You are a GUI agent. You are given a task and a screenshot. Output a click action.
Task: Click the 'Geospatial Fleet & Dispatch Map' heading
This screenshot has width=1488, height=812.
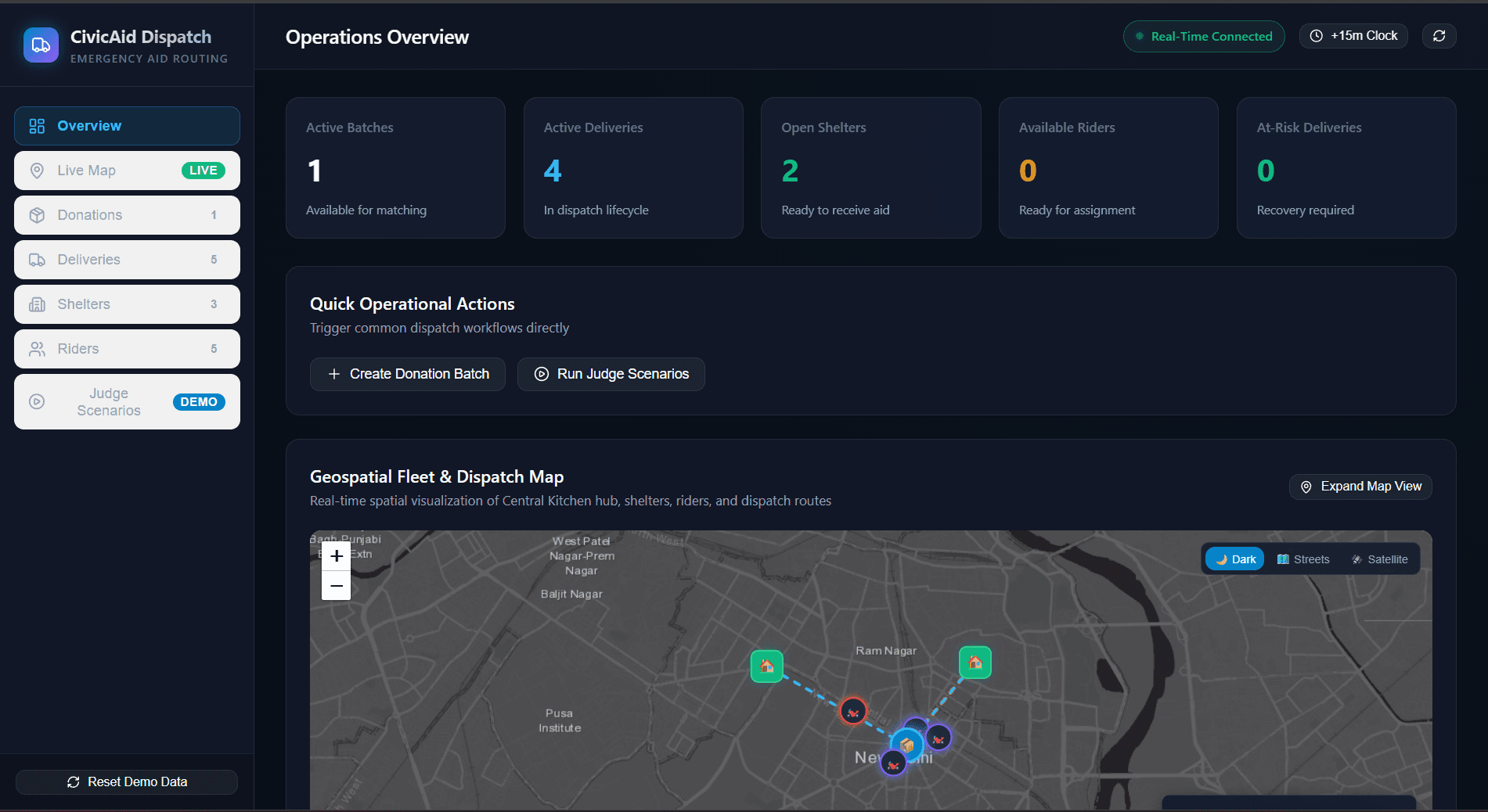(x=437, y=477)
